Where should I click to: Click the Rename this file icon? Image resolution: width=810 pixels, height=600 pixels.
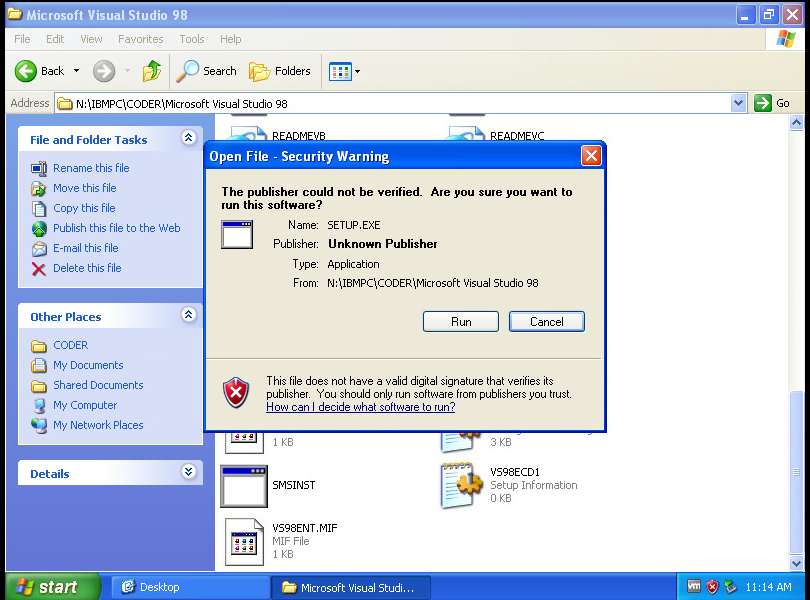pos(39,168)
